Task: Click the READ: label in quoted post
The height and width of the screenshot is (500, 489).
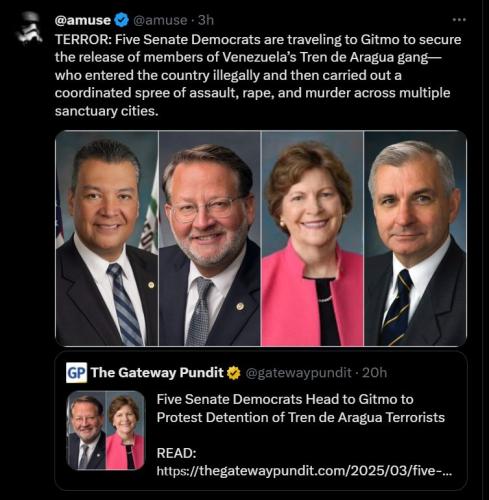Action: (176, 453)
